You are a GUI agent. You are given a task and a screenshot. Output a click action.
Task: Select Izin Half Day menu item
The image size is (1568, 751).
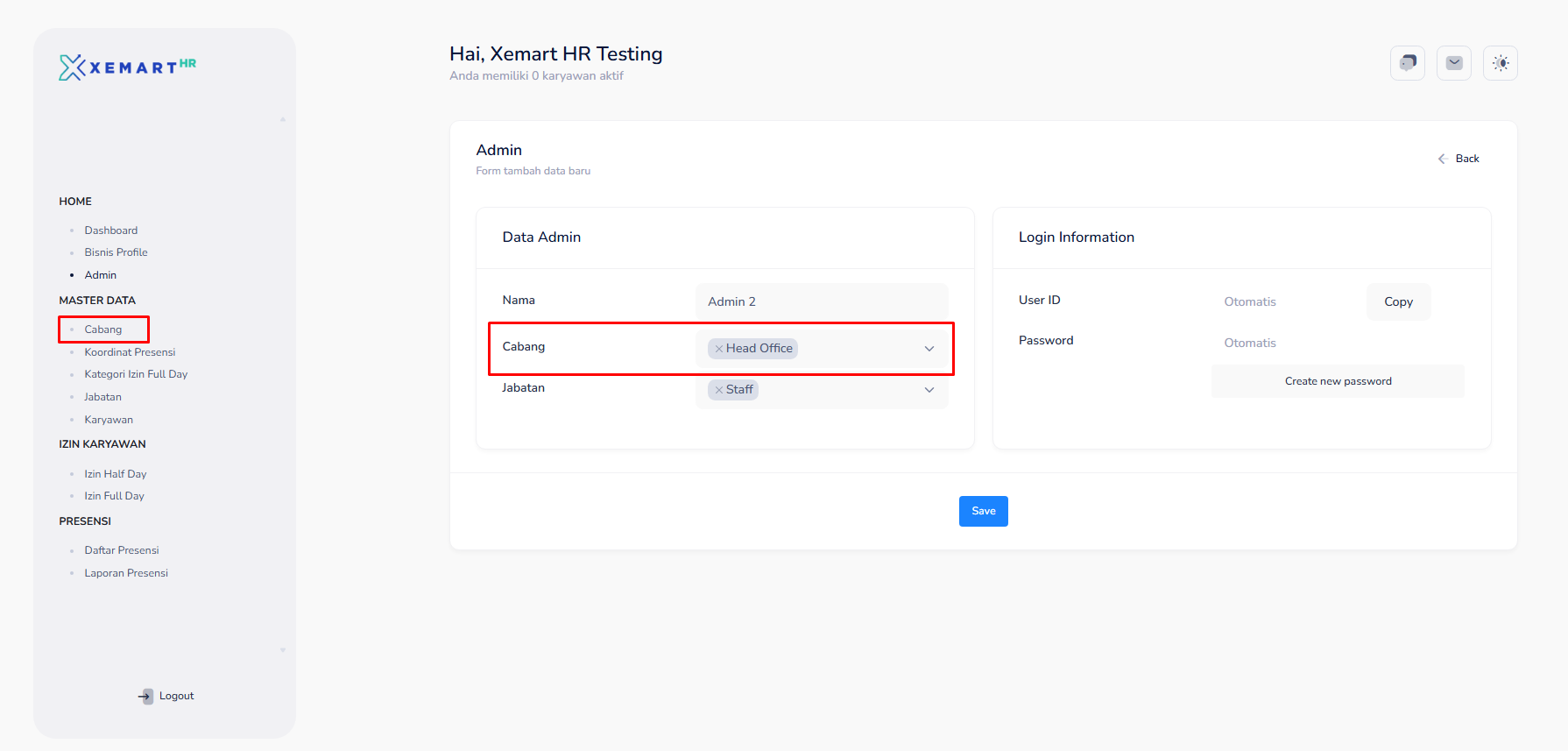116,474
